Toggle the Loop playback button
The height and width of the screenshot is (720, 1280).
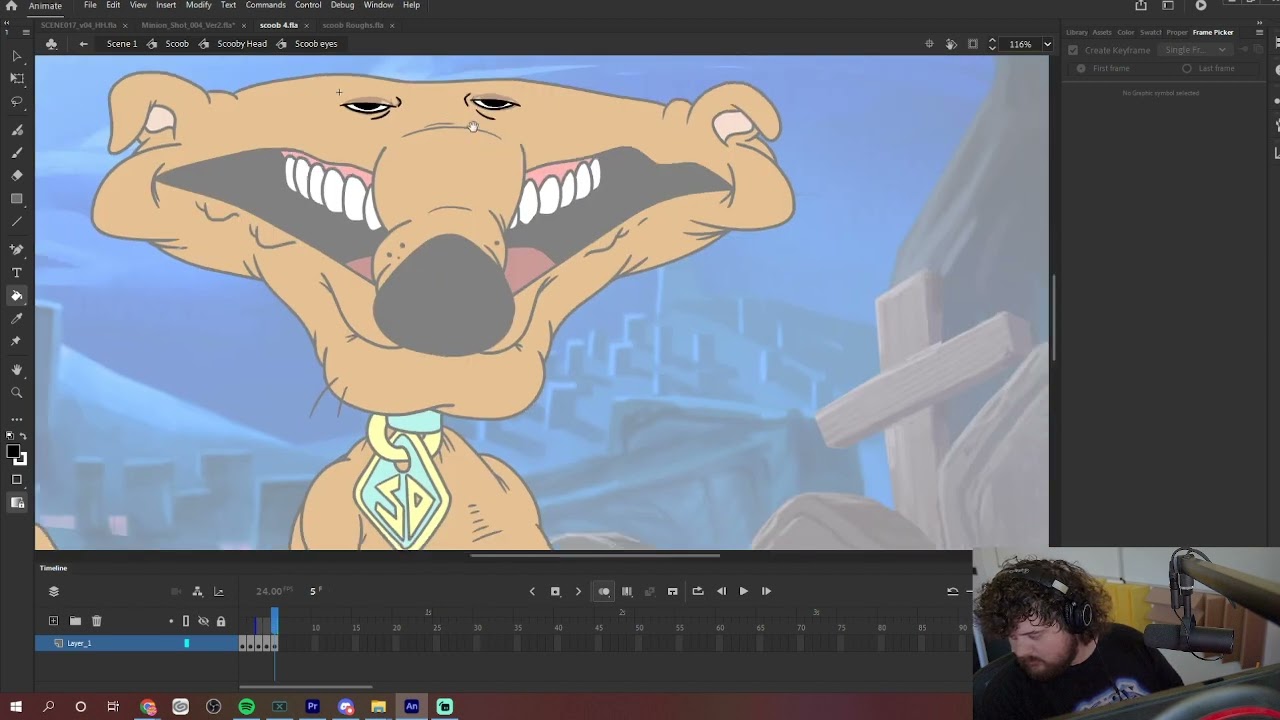(698, 591)
